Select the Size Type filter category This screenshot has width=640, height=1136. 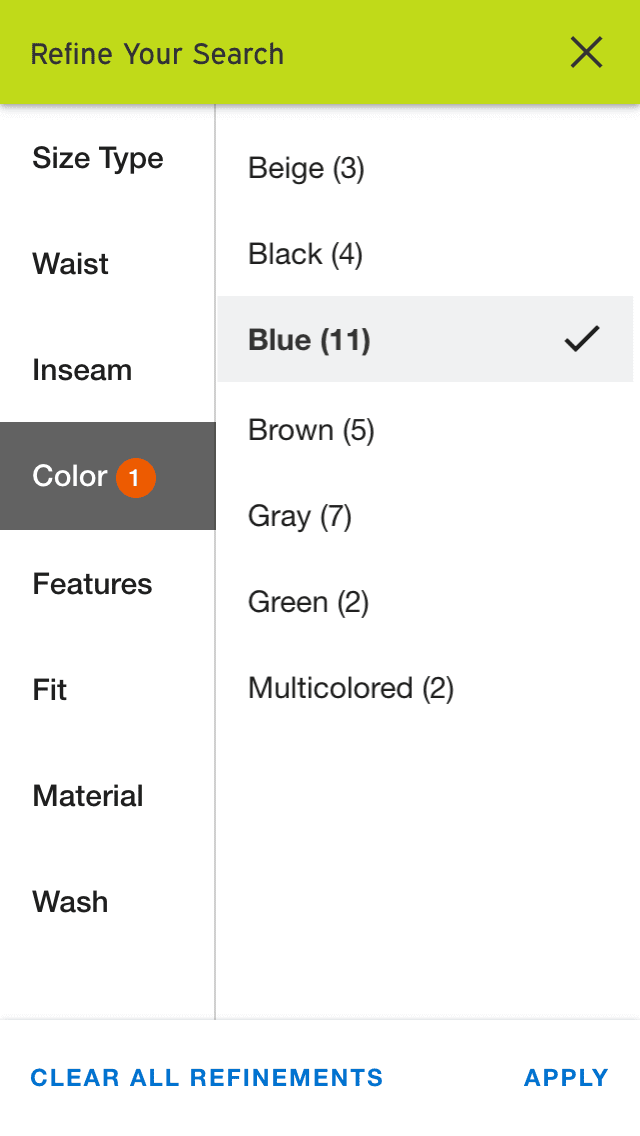[x=97, y=158]
